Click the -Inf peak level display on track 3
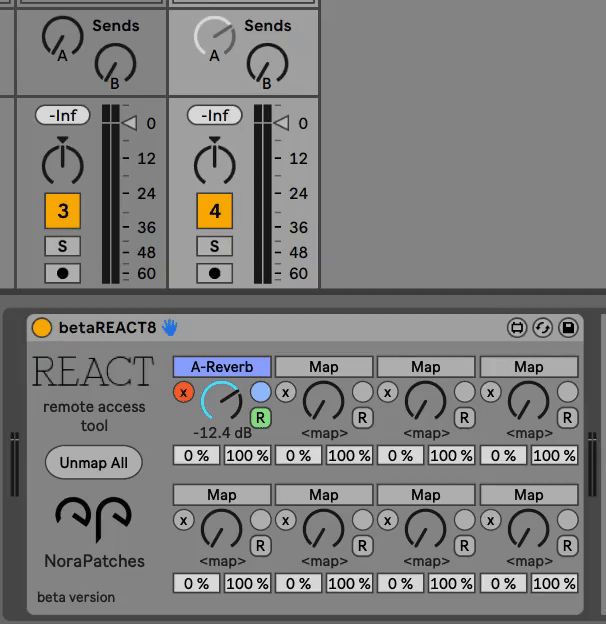 [x=62, y=116]
